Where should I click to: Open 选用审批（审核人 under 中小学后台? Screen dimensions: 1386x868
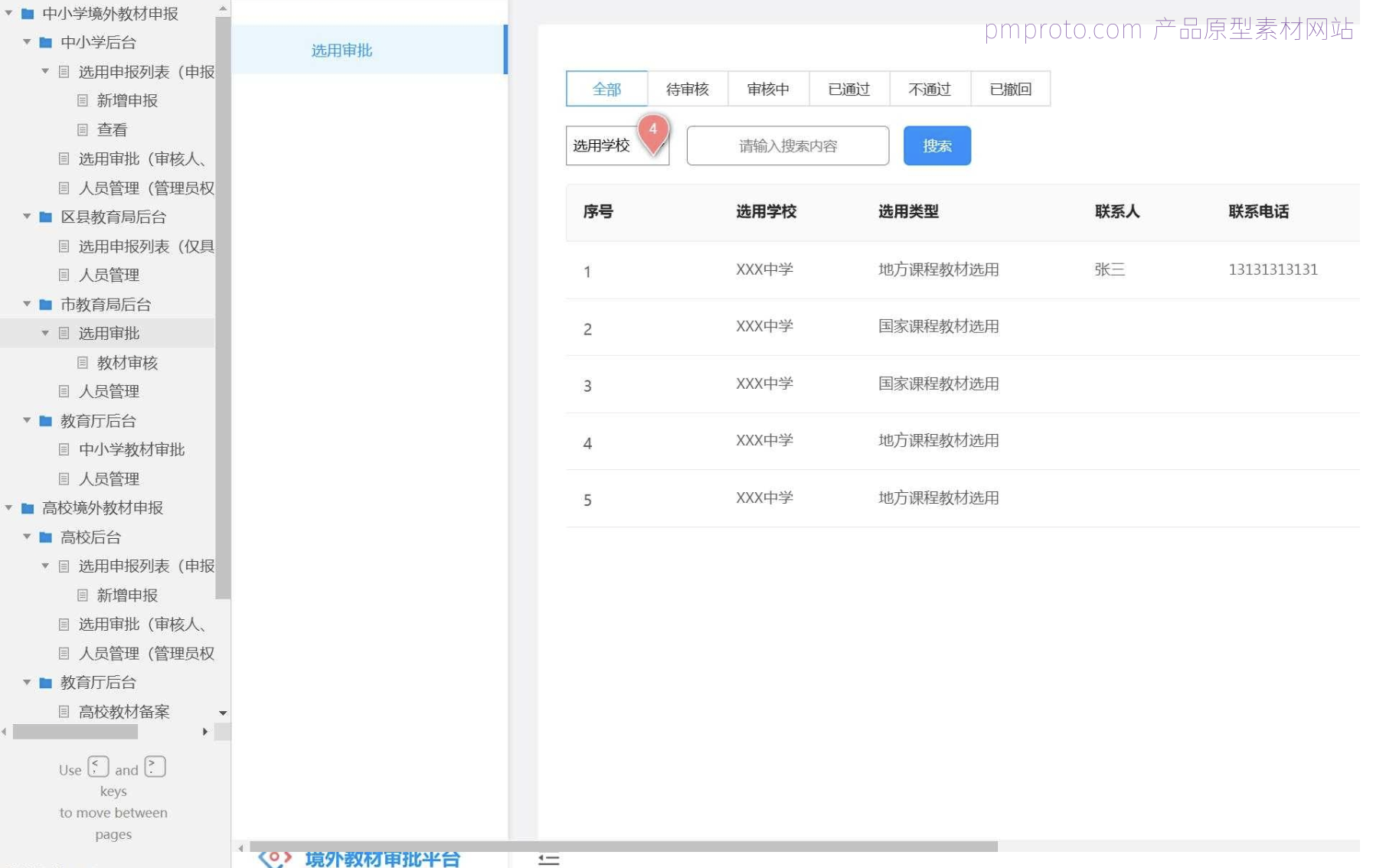click(142, 158)
